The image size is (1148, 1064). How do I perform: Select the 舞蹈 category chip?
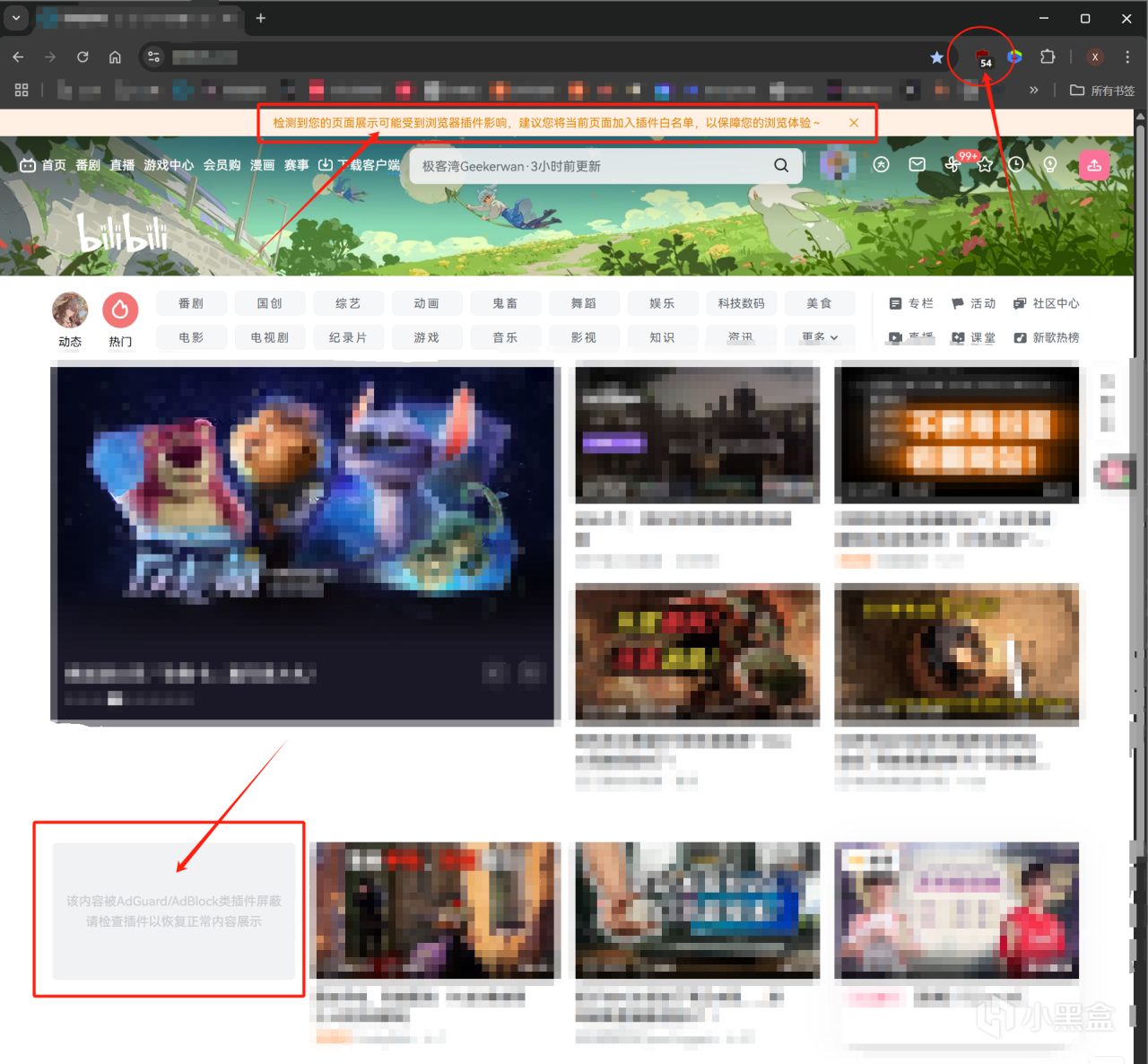(584, 303)
